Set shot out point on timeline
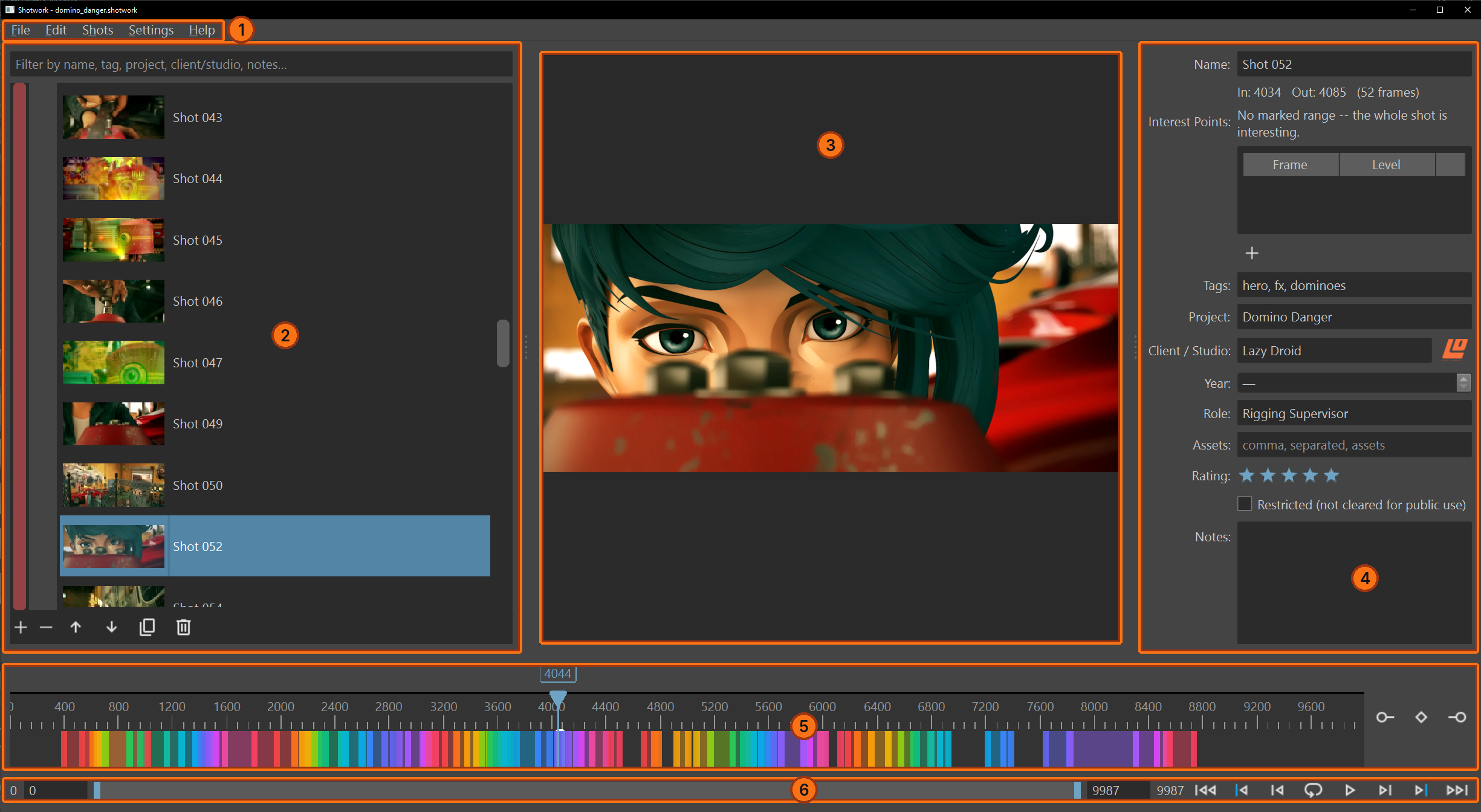Screen dimensions: 1481x812 1457,717
